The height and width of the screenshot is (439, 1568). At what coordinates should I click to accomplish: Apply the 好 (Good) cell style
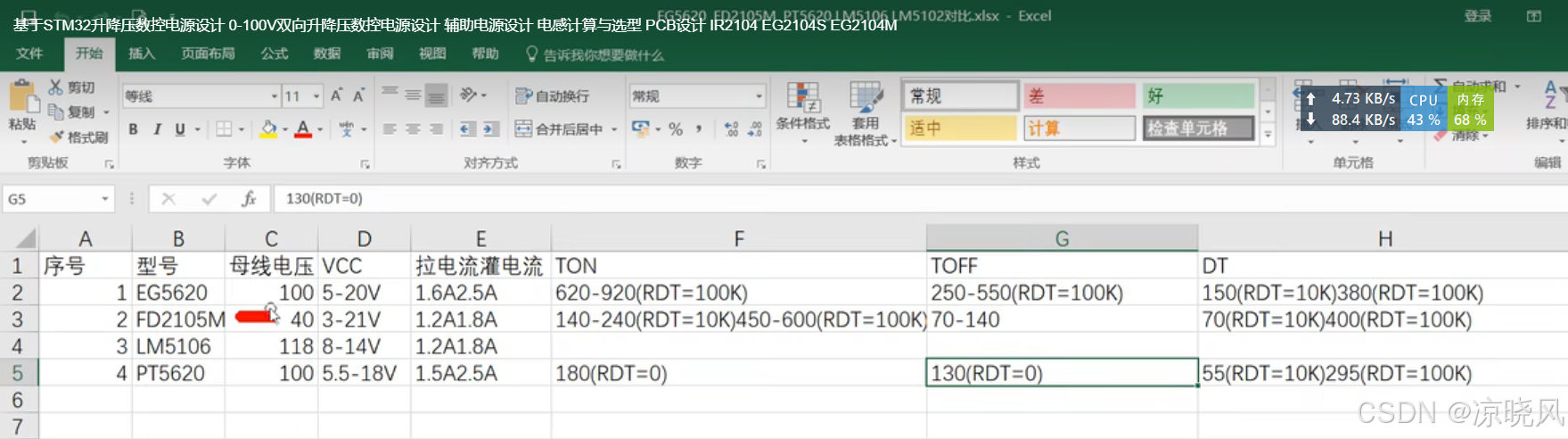point(1199,95)
